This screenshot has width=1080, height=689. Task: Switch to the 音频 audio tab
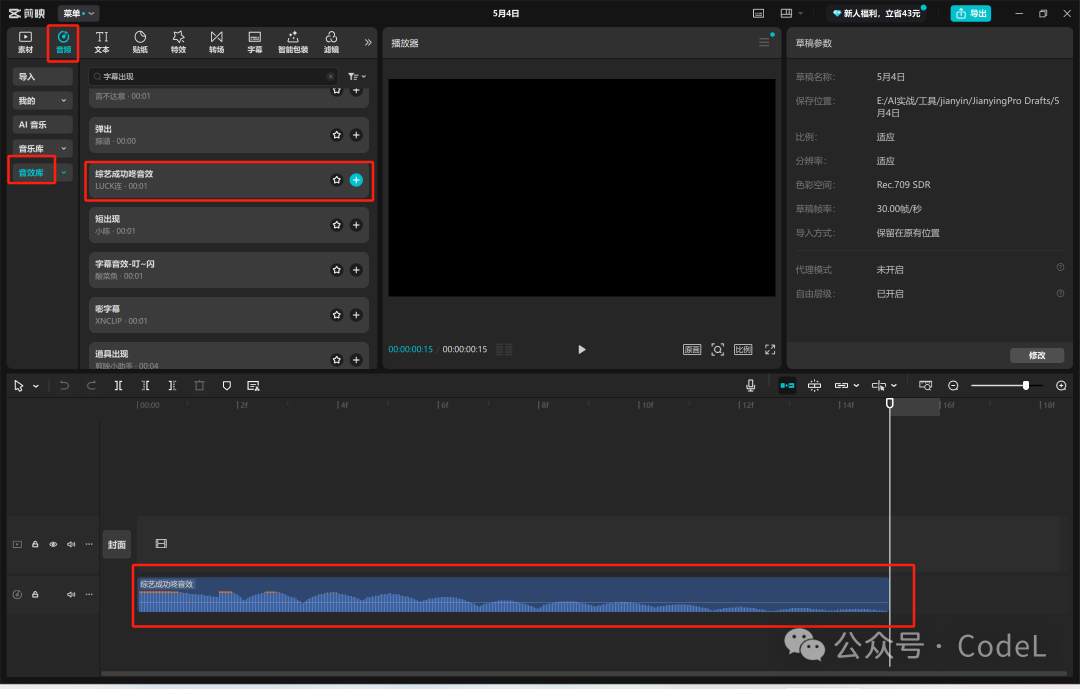click(63, 42)
